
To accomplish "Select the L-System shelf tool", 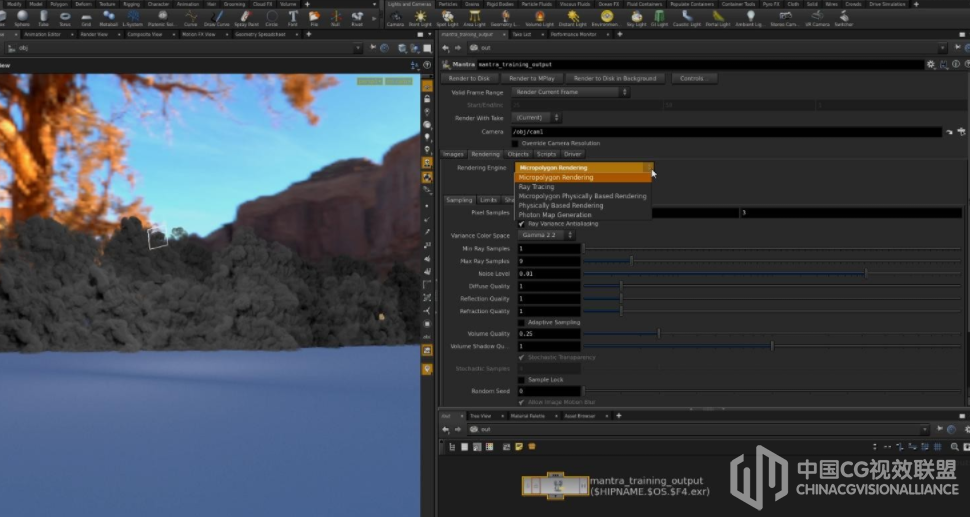I will pyautogui.click(x=132, y=18).
